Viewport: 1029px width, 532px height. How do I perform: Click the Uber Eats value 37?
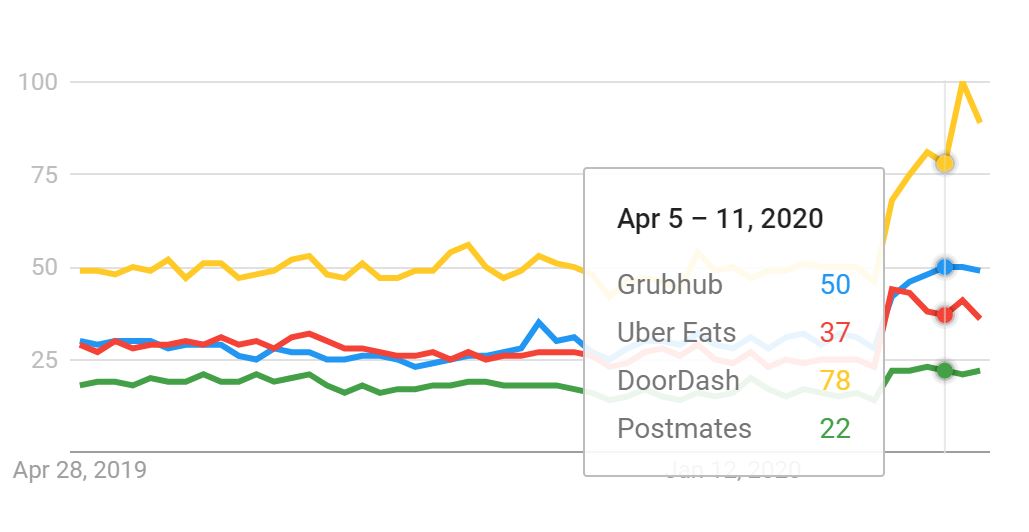click(835, 332)
